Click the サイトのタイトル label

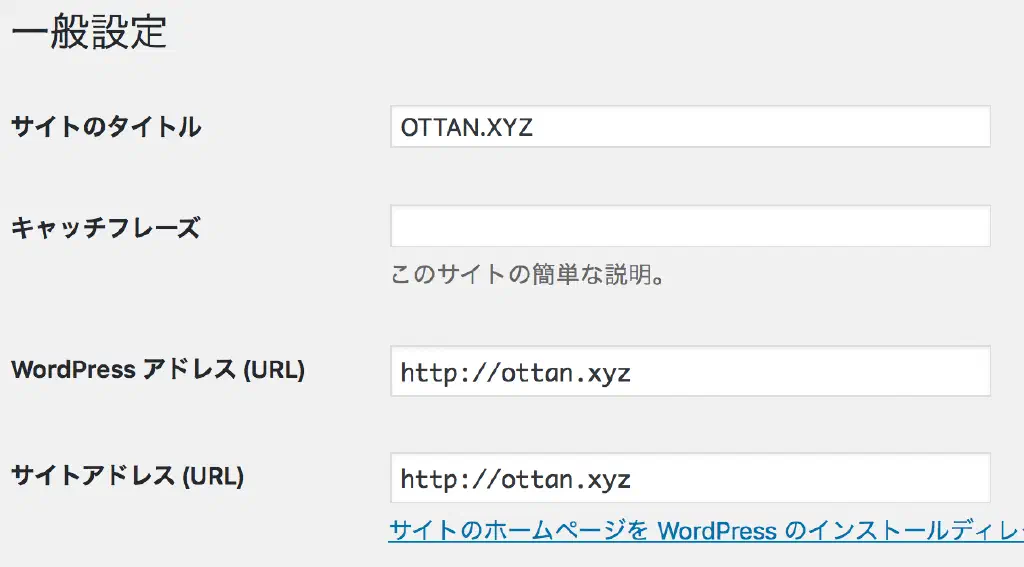click(x=106, y=127)
